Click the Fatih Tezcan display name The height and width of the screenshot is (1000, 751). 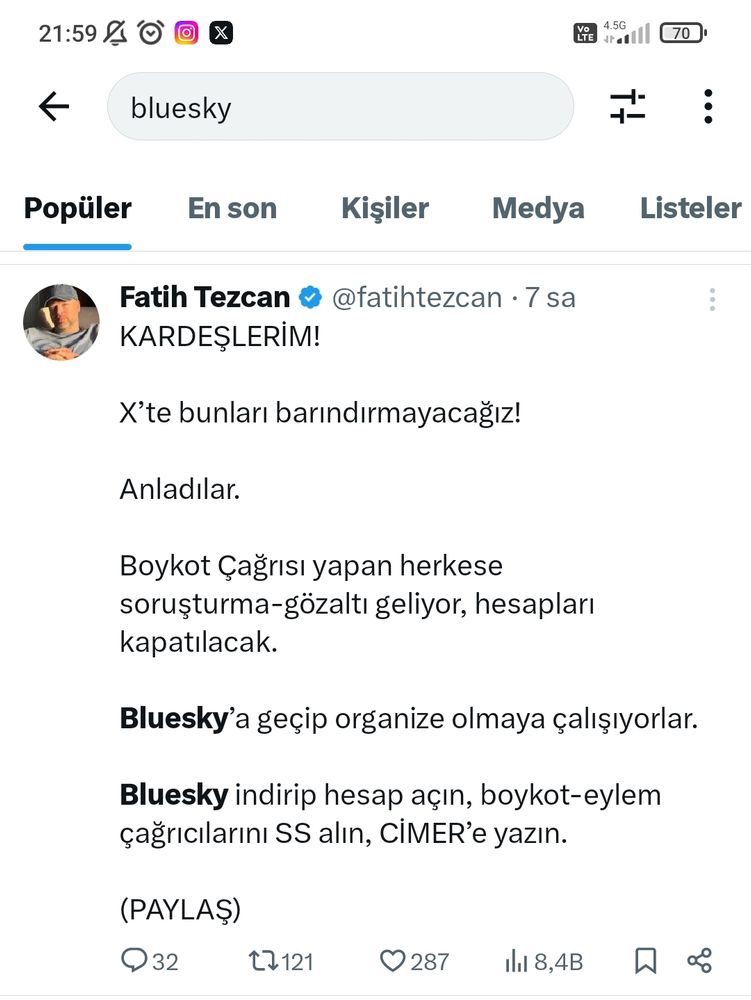205,297
